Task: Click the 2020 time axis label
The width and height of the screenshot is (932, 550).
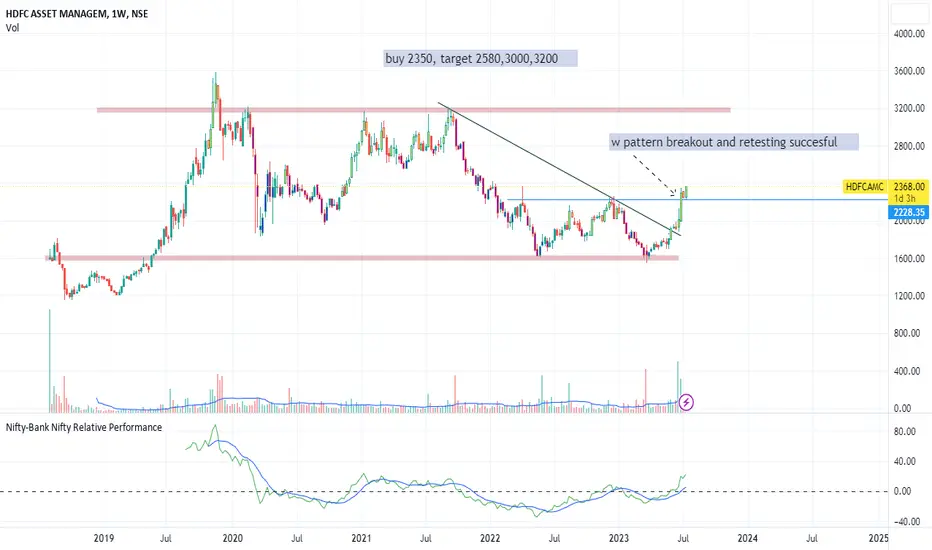Action: pos(232,538)
